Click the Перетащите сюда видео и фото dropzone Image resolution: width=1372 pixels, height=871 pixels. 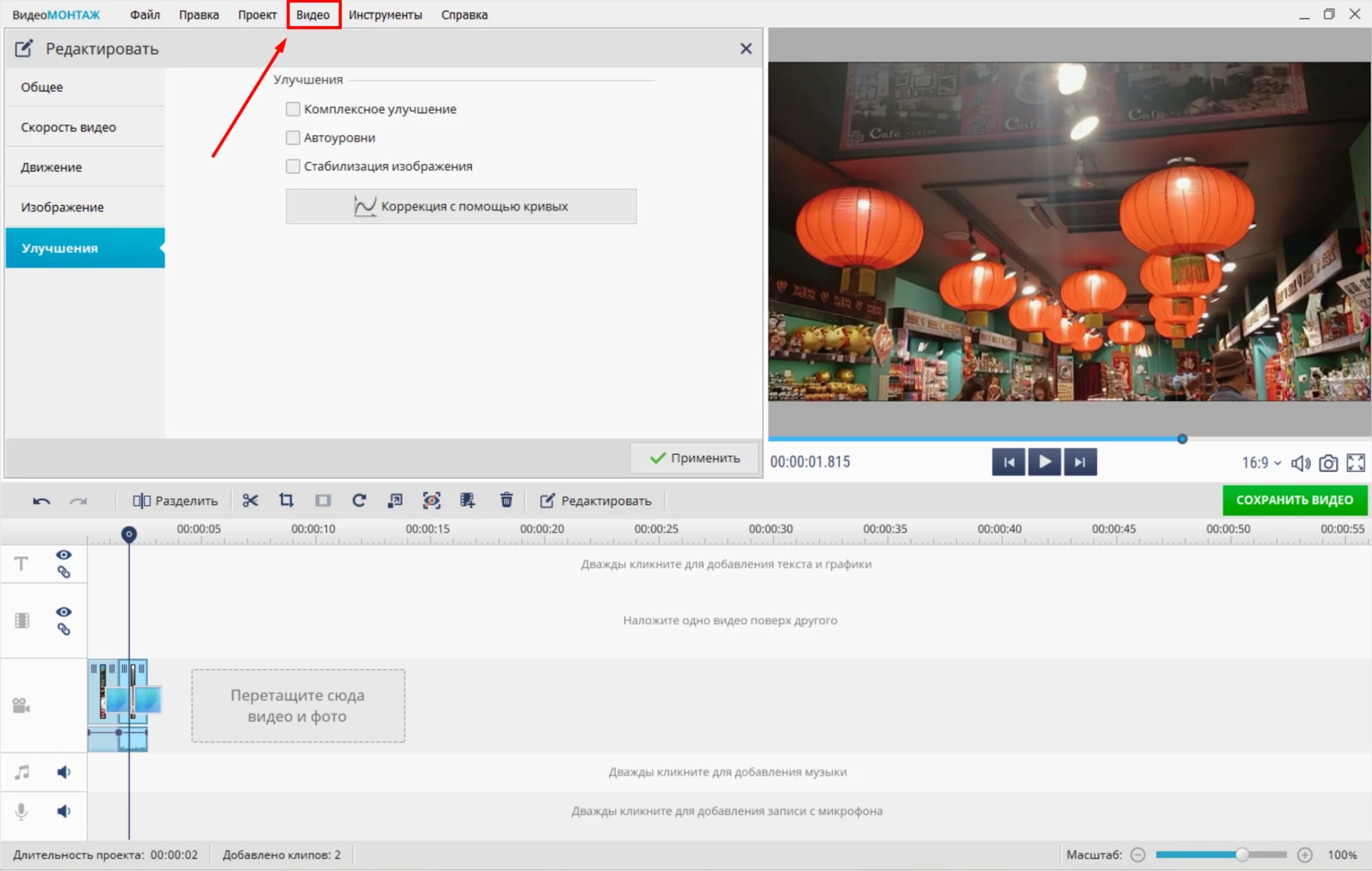(298, 706)
